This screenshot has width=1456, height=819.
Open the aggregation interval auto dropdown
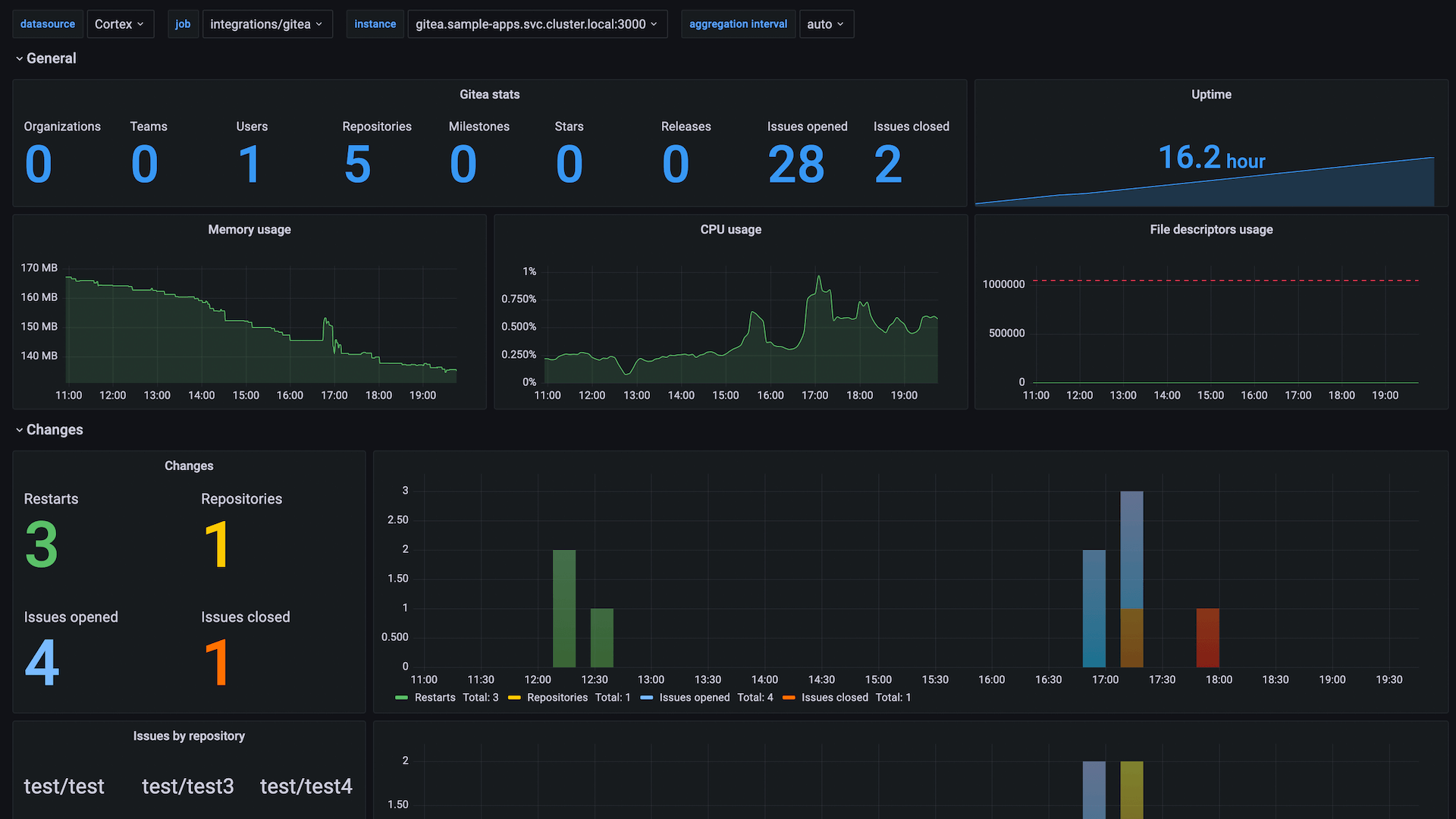826,24
